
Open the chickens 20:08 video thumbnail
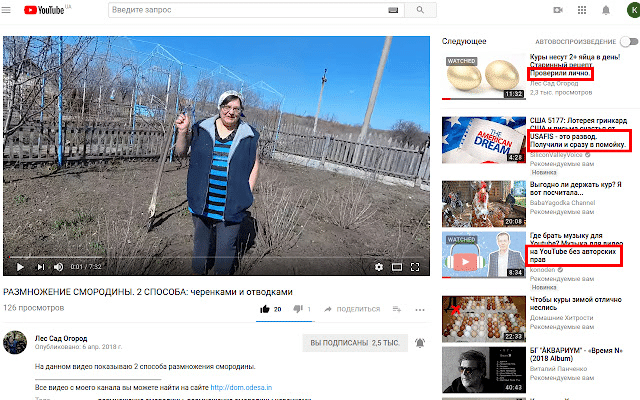484,204
